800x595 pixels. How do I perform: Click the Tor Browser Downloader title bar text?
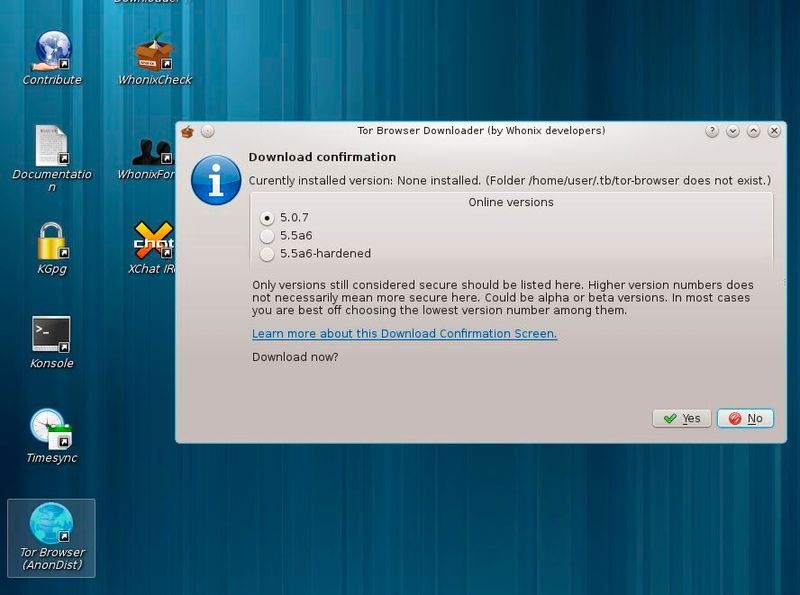pos(481,131)
